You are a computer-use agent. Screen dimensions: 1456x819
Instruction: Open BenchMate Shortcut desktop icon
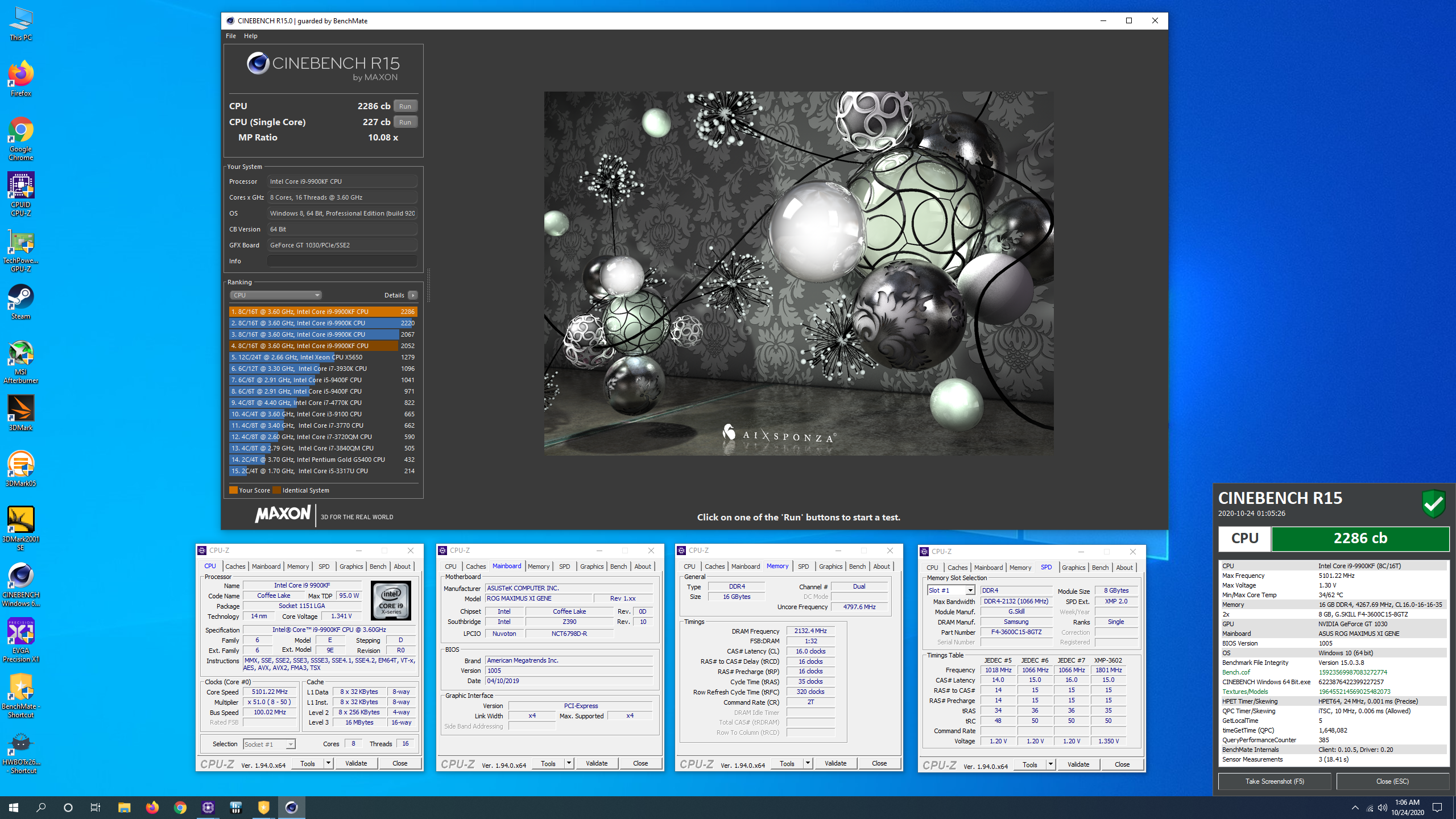point(21,696)
